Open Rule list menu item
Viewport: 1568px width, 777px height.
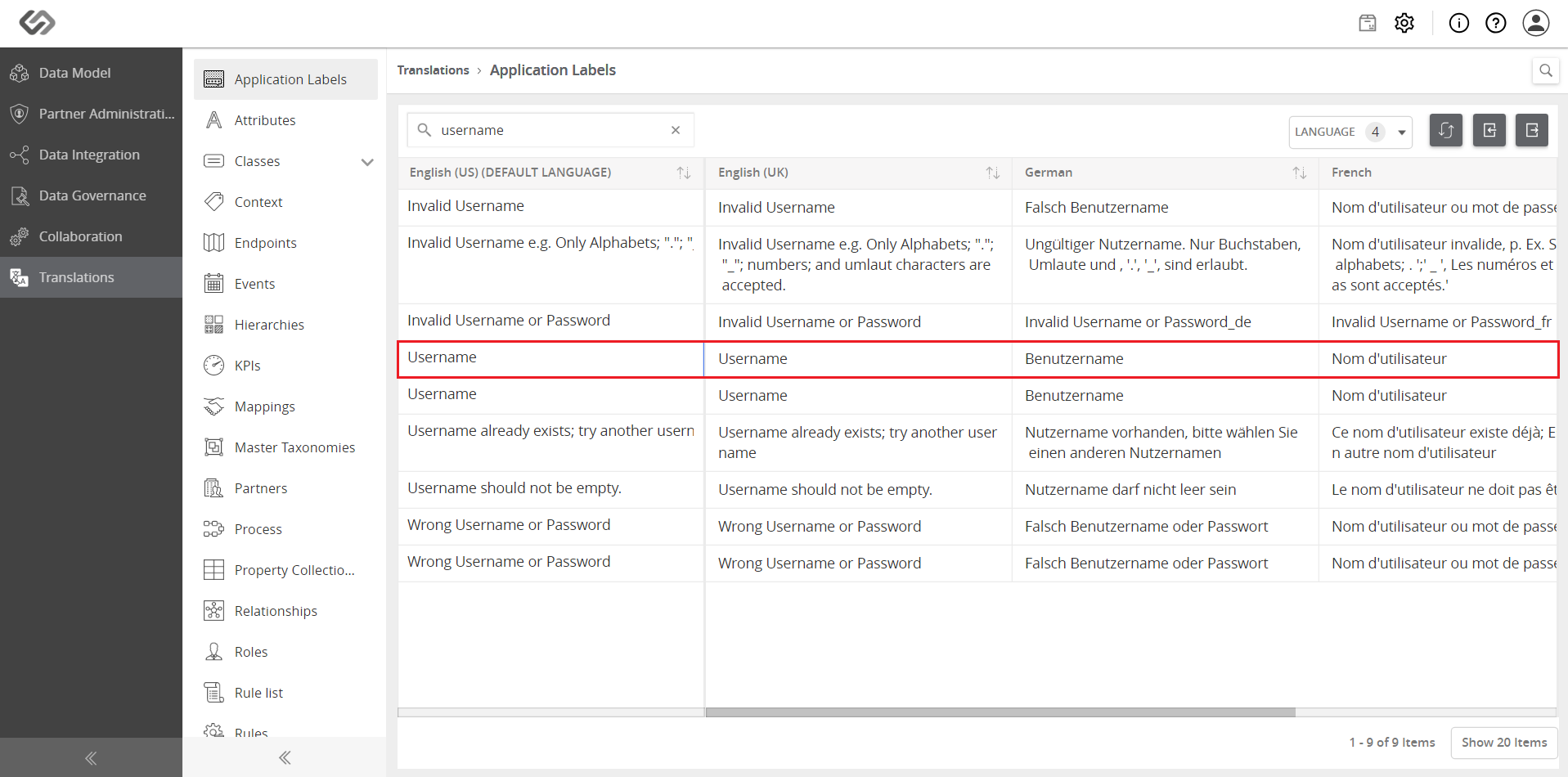point(285,693)
